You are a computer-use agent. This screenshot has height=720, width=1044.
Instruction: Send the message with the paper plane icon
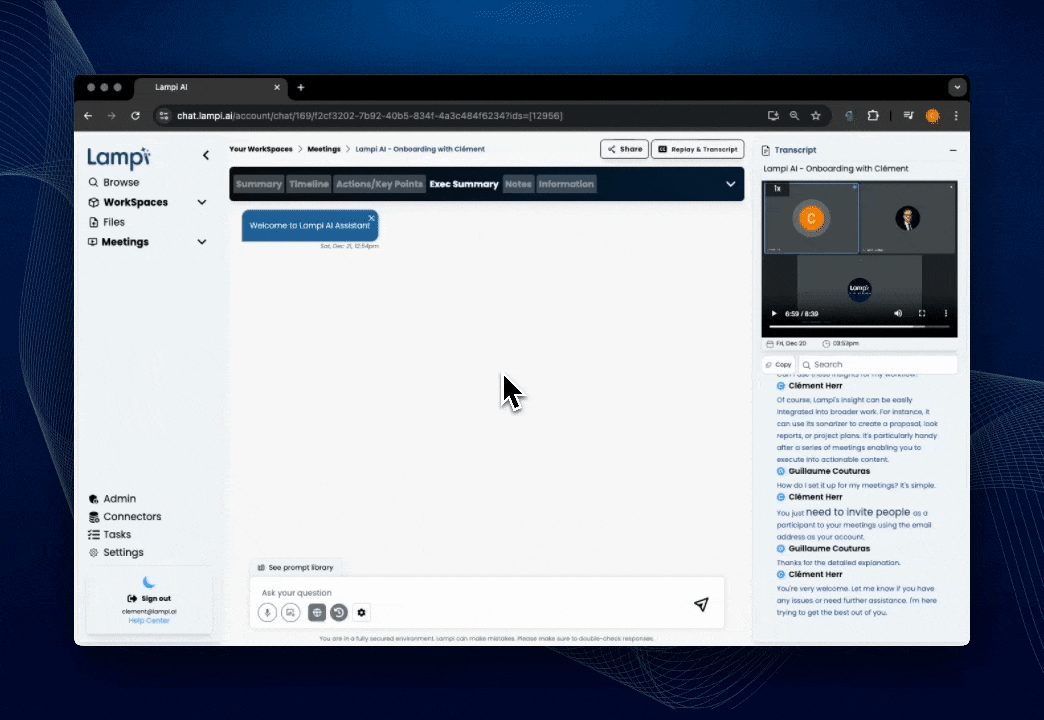(x=701, y=605)
